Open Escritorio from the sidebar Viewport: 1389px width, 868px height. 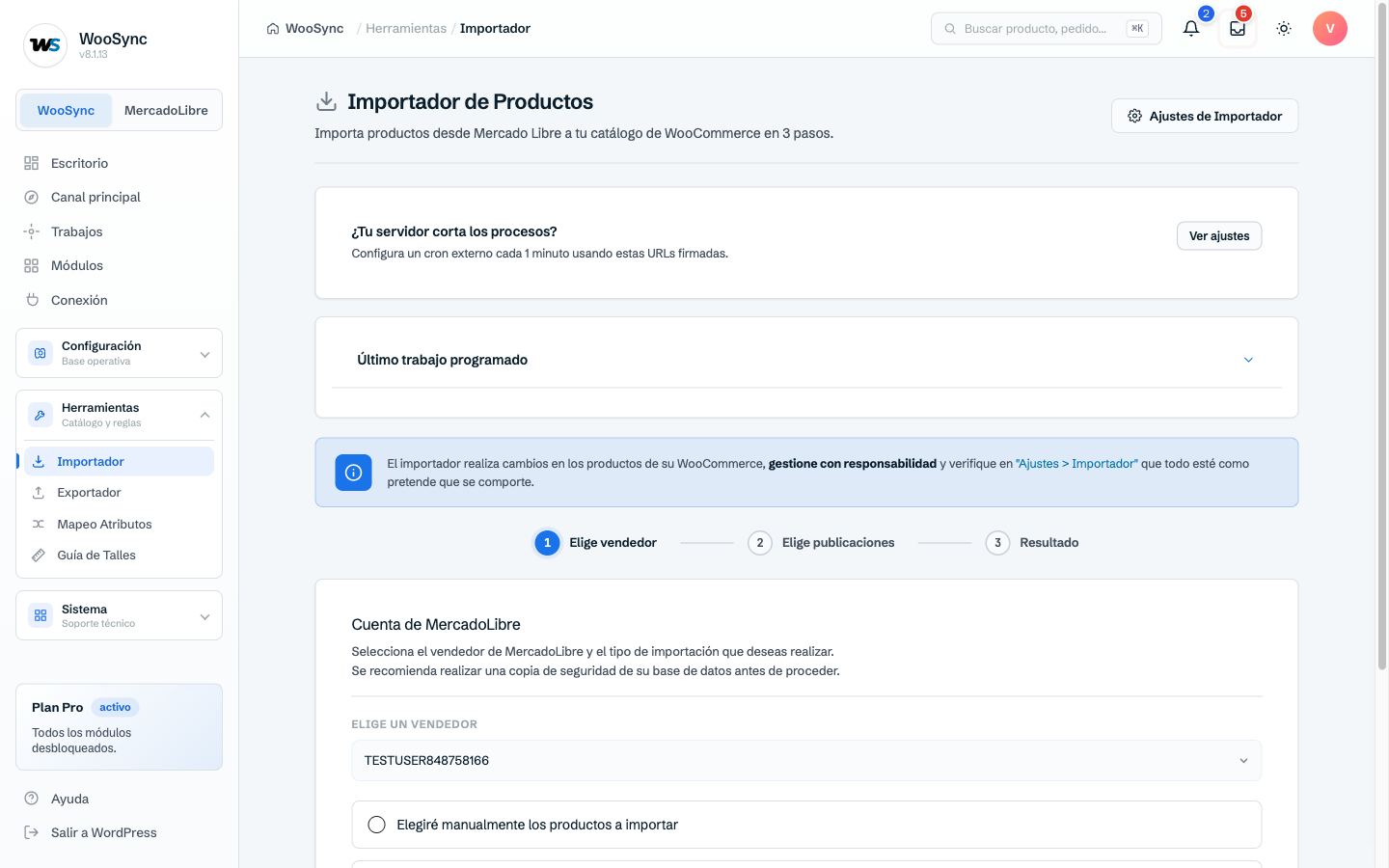[119, 163]
